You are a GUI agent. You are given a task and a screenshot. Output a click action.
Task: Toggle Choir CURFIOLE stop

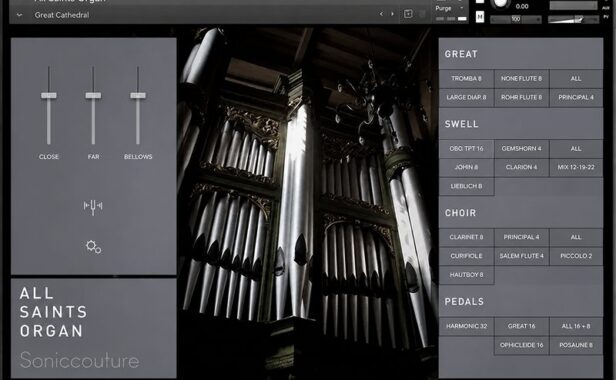coord(466,256)
